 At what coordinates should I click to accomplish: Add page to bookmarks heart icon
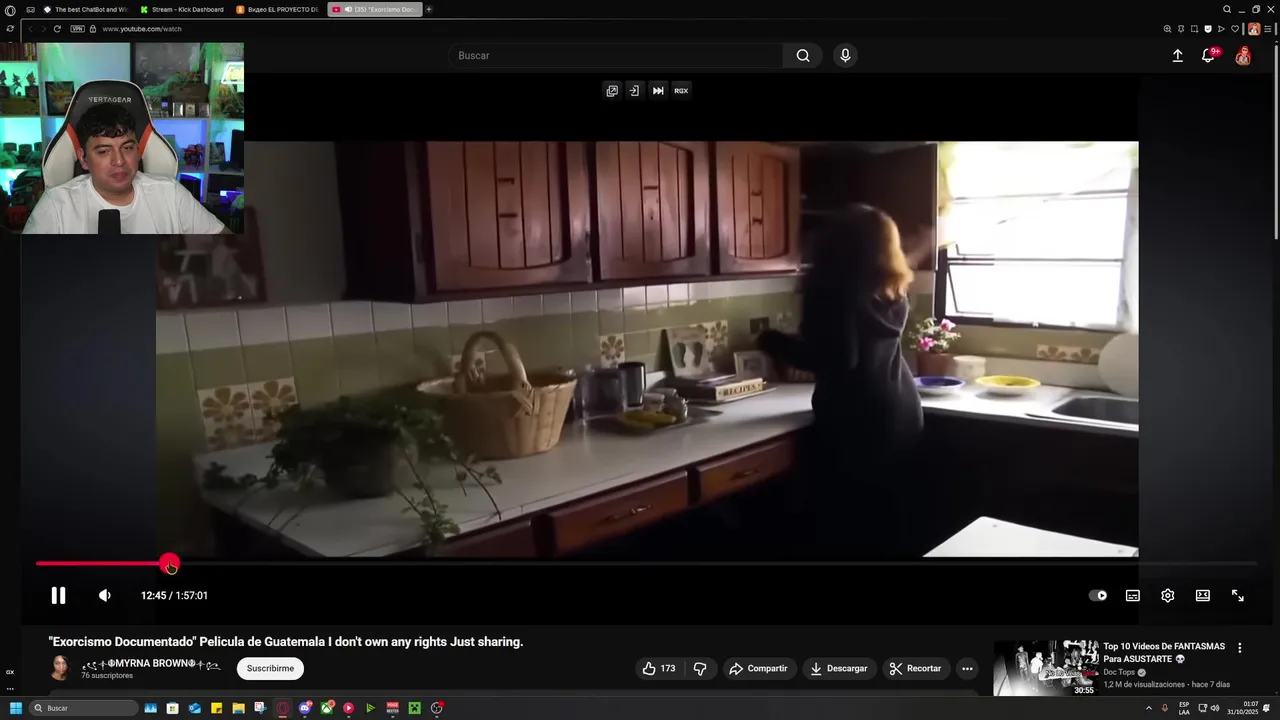pyautogui.click(x=1235, y=29)
